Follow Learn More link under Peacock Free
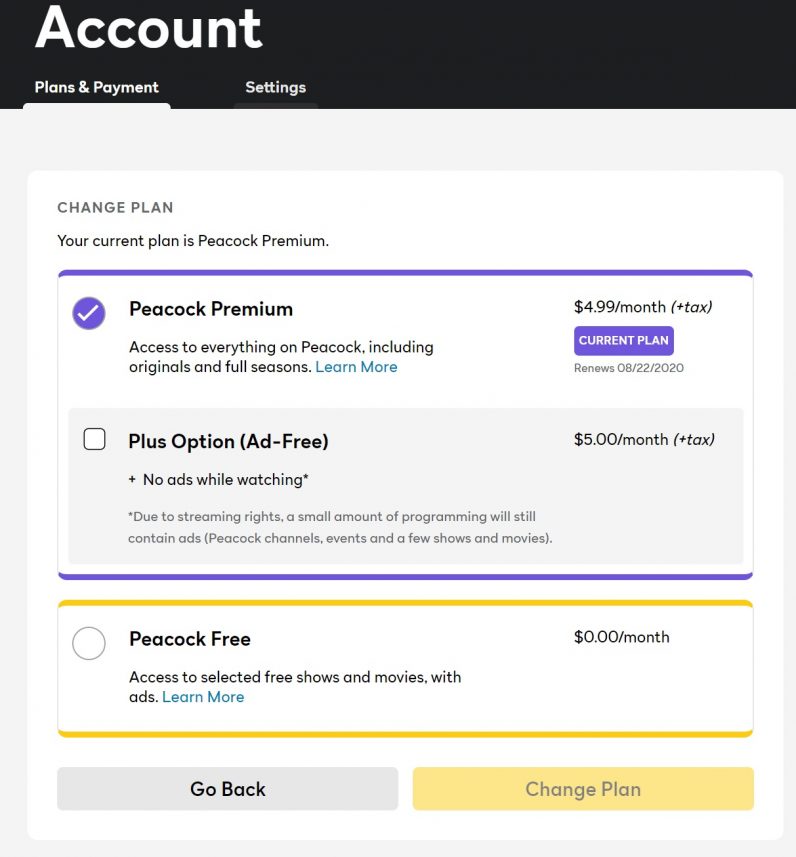Image resolution: width=796 pixels, height=857 pixels. (x=203, y=697)
